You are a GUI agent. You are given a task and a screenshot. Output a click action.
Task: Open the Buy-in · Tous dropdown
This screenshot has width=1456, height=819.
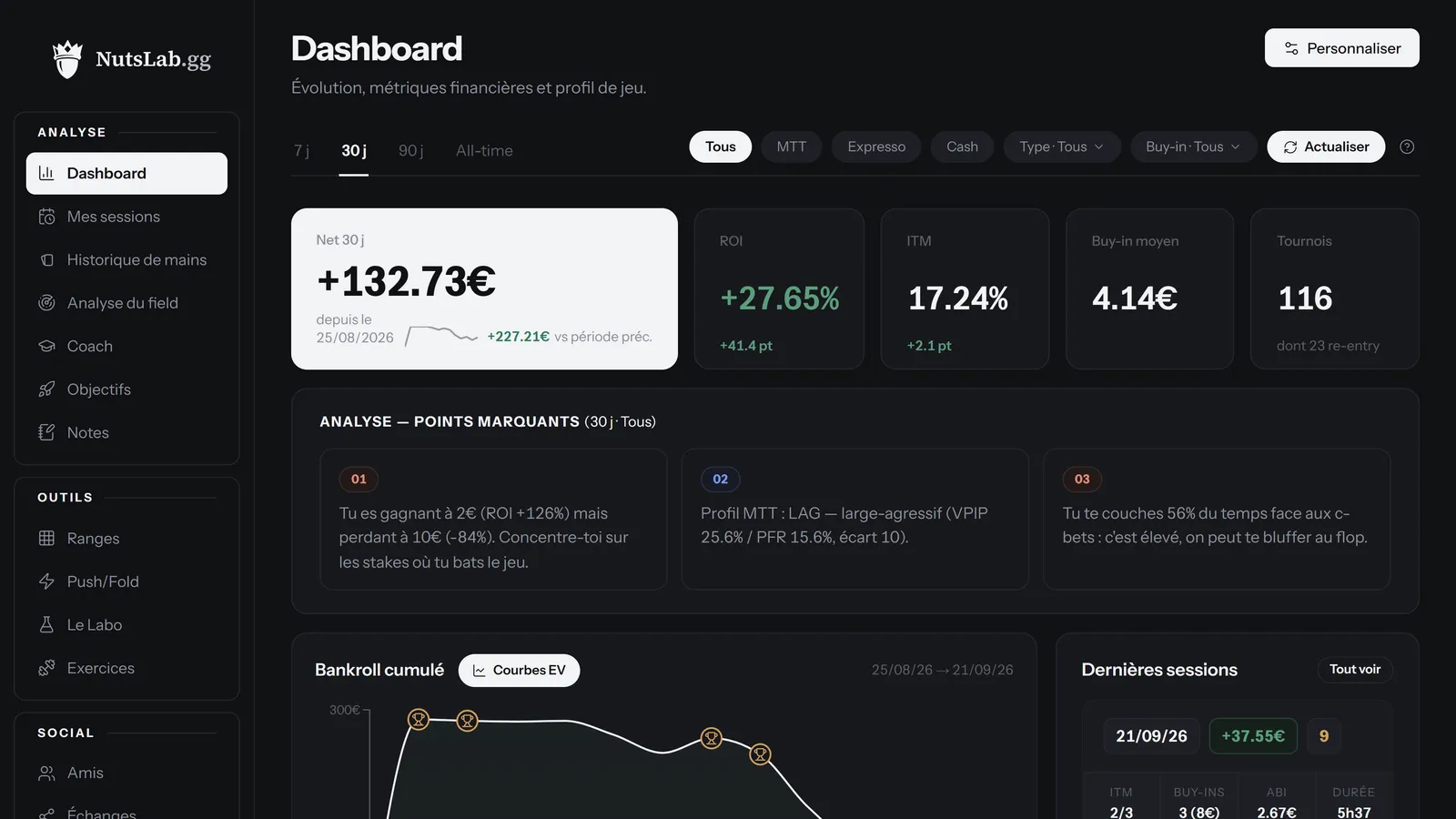(1193, 147)
